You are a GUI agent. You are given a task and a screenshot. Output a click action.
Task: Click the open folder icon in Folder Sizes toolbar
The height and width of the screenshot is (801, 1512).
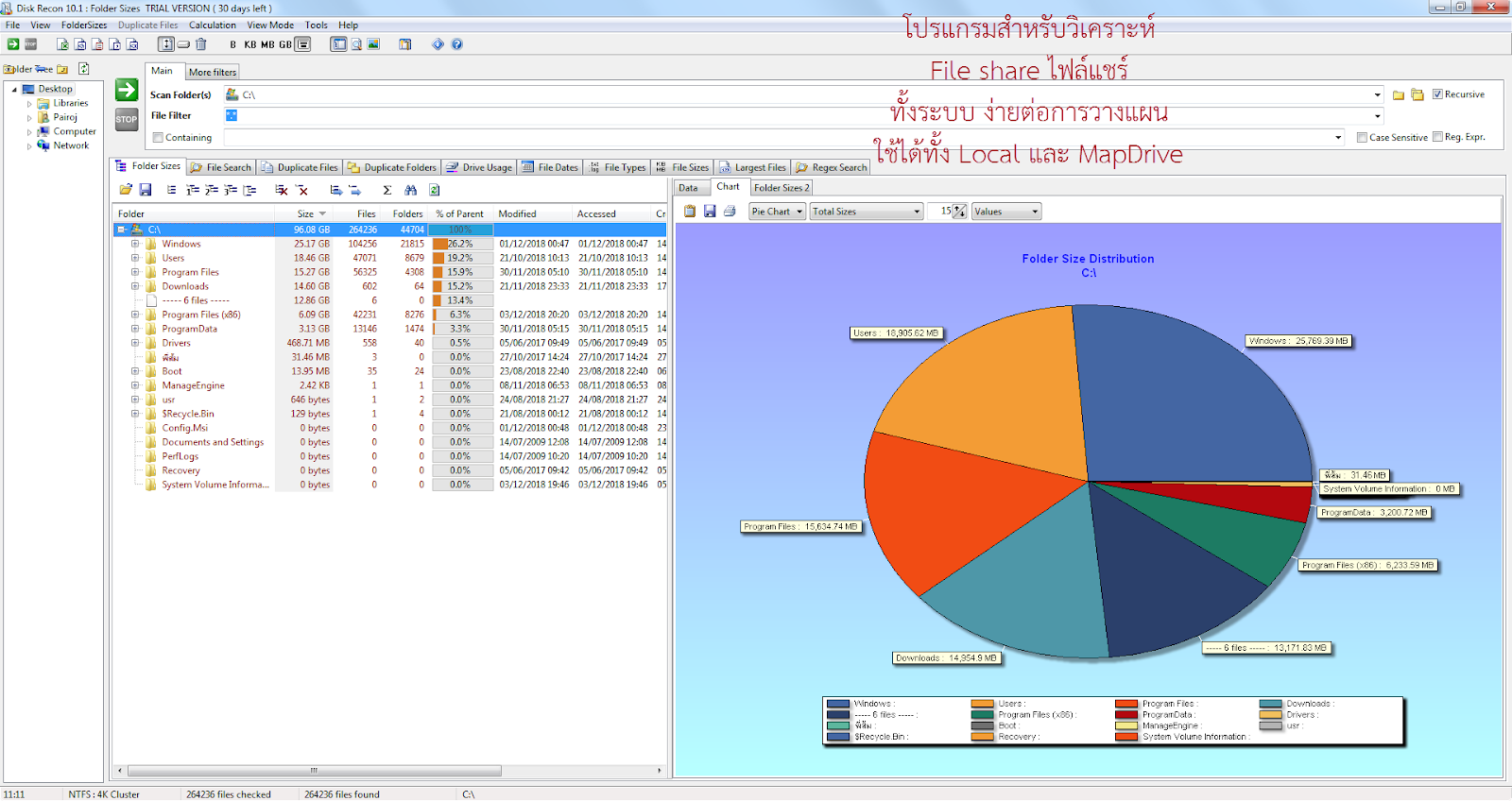tap(126, 190)
